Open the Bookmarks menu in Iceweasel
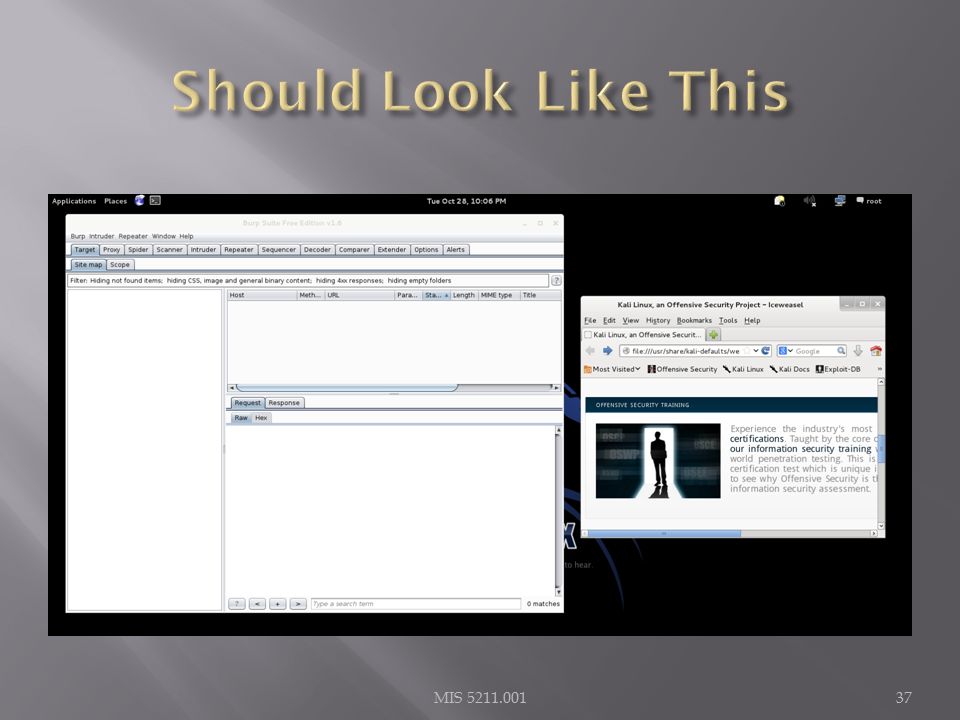This screenshot has width=960, height=720. (694, 320)
